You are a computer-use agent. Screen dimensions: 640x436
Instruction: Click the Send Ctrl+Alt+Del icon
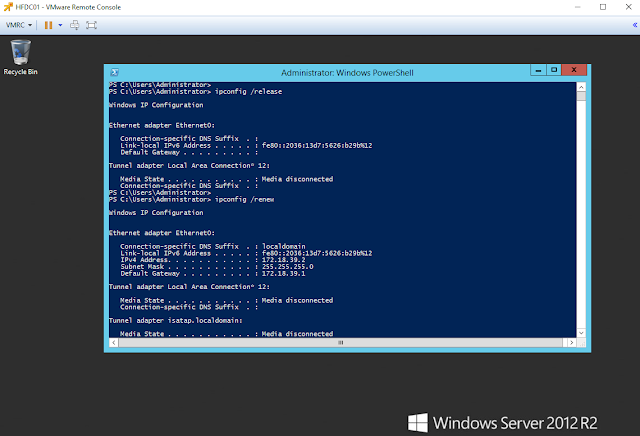tap(74, 25)
